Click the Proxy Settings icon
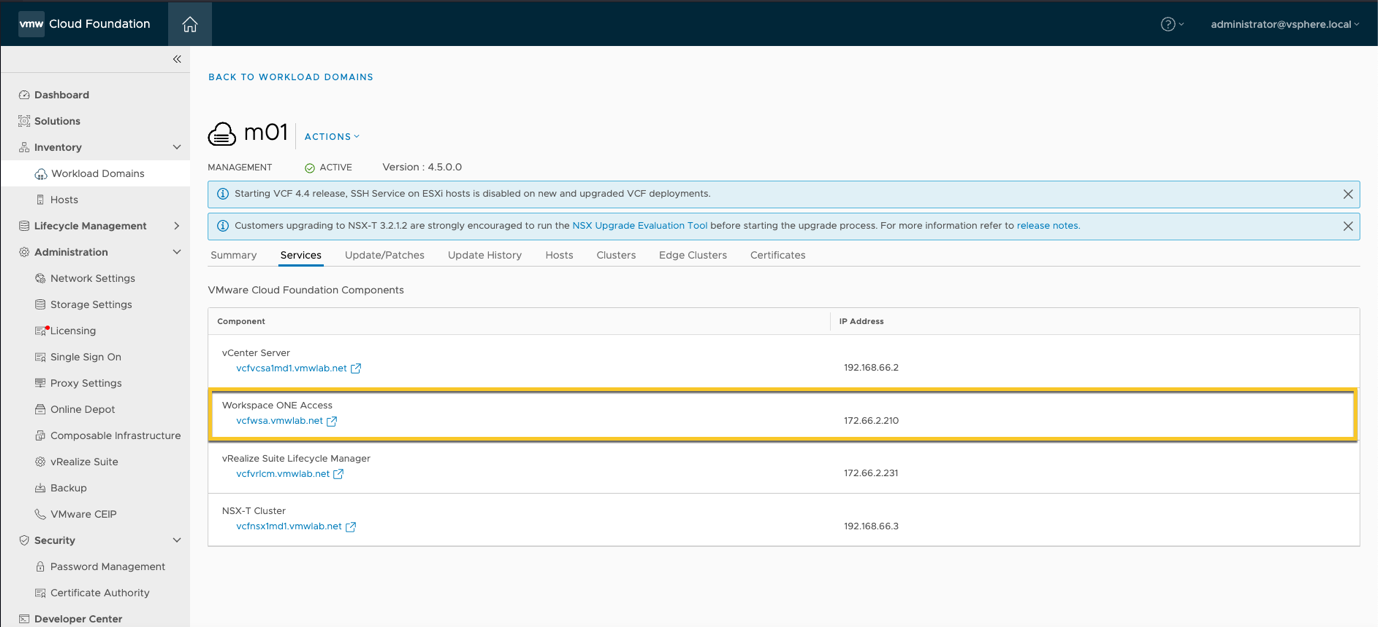This screenshot has height=627, width=1378. click(x=40, y=383)
